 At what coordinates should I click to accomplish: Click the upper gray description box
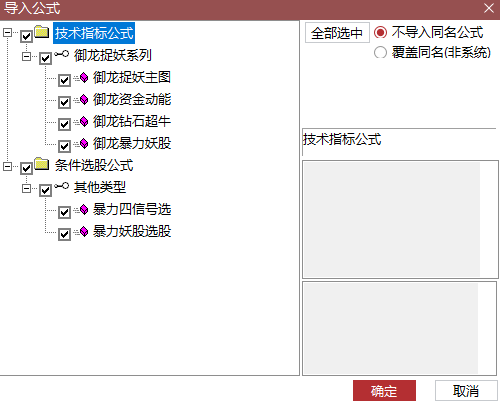400,219
